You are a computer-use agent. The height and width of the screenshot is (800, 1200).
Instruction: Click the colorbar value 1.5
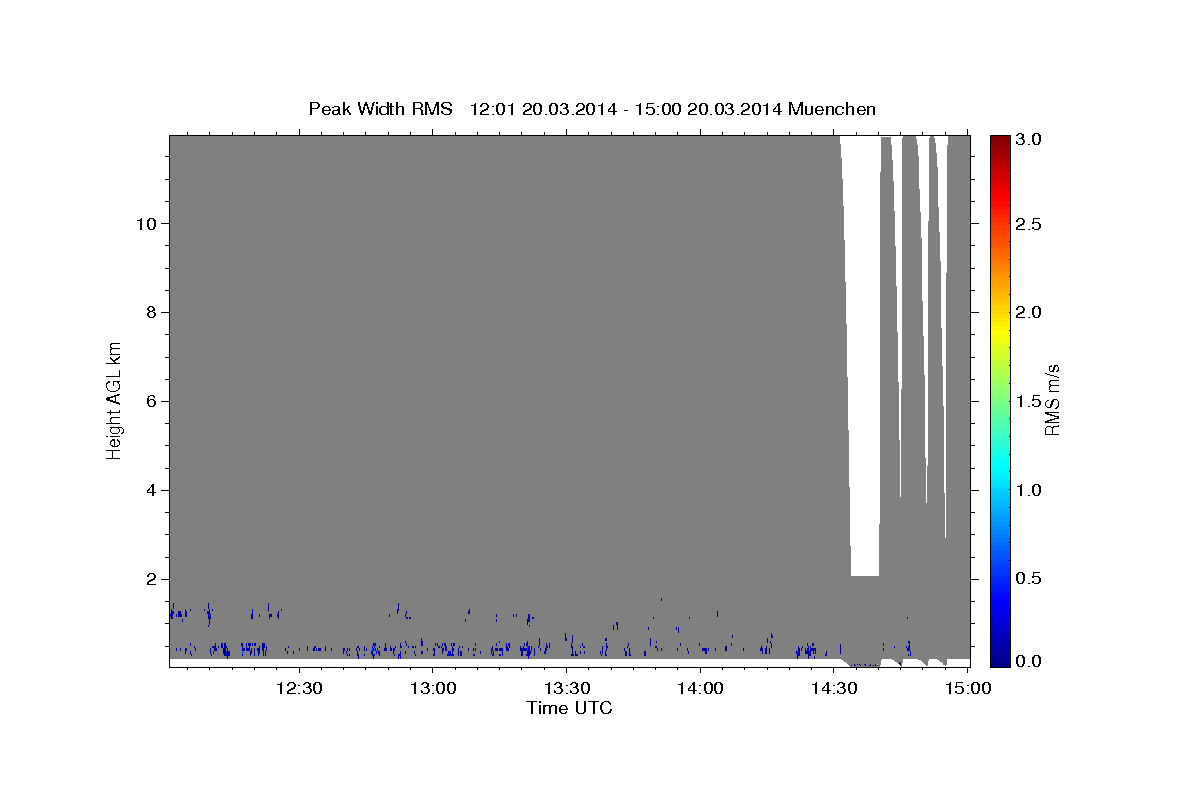[x=1029, y=401]
